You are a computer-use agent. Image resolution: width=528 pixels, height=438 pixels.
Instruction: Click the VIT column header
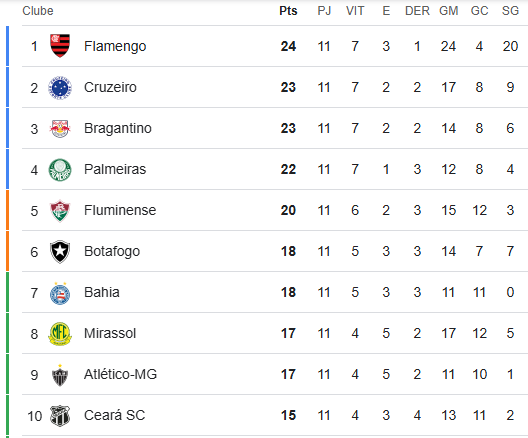[x=355, y=11]
